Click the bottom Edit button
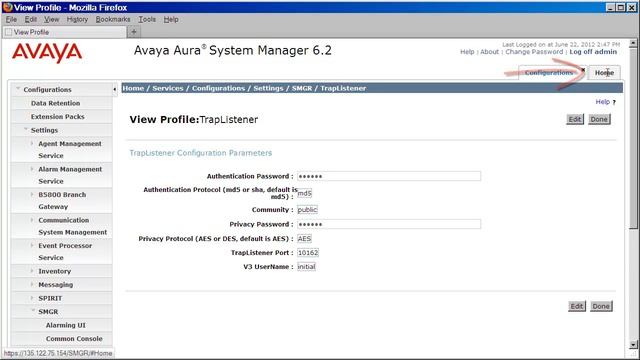Image resolution: width=640 pixels, height=360 pixels. point(576,306)
